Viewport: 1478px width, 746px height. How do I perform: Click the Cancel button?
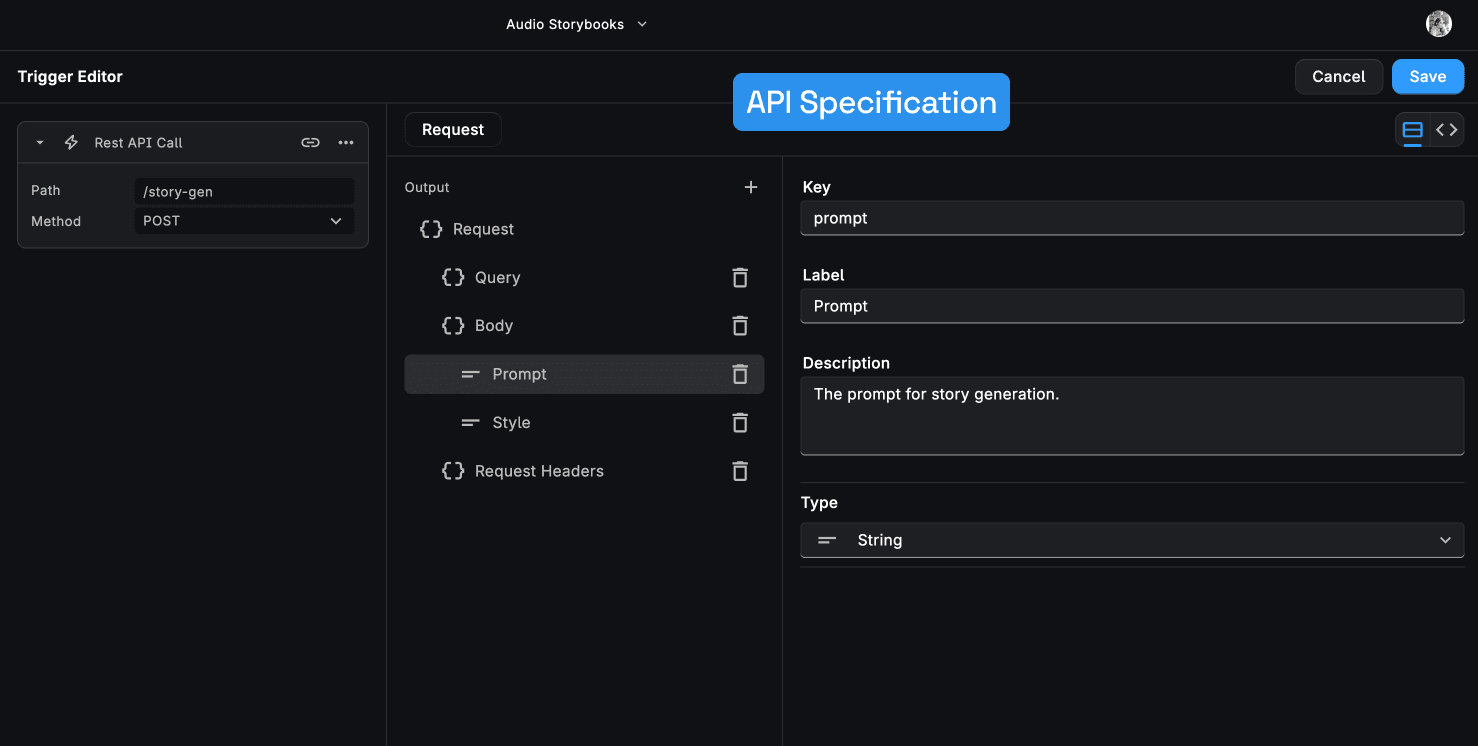coord(1338,77)
